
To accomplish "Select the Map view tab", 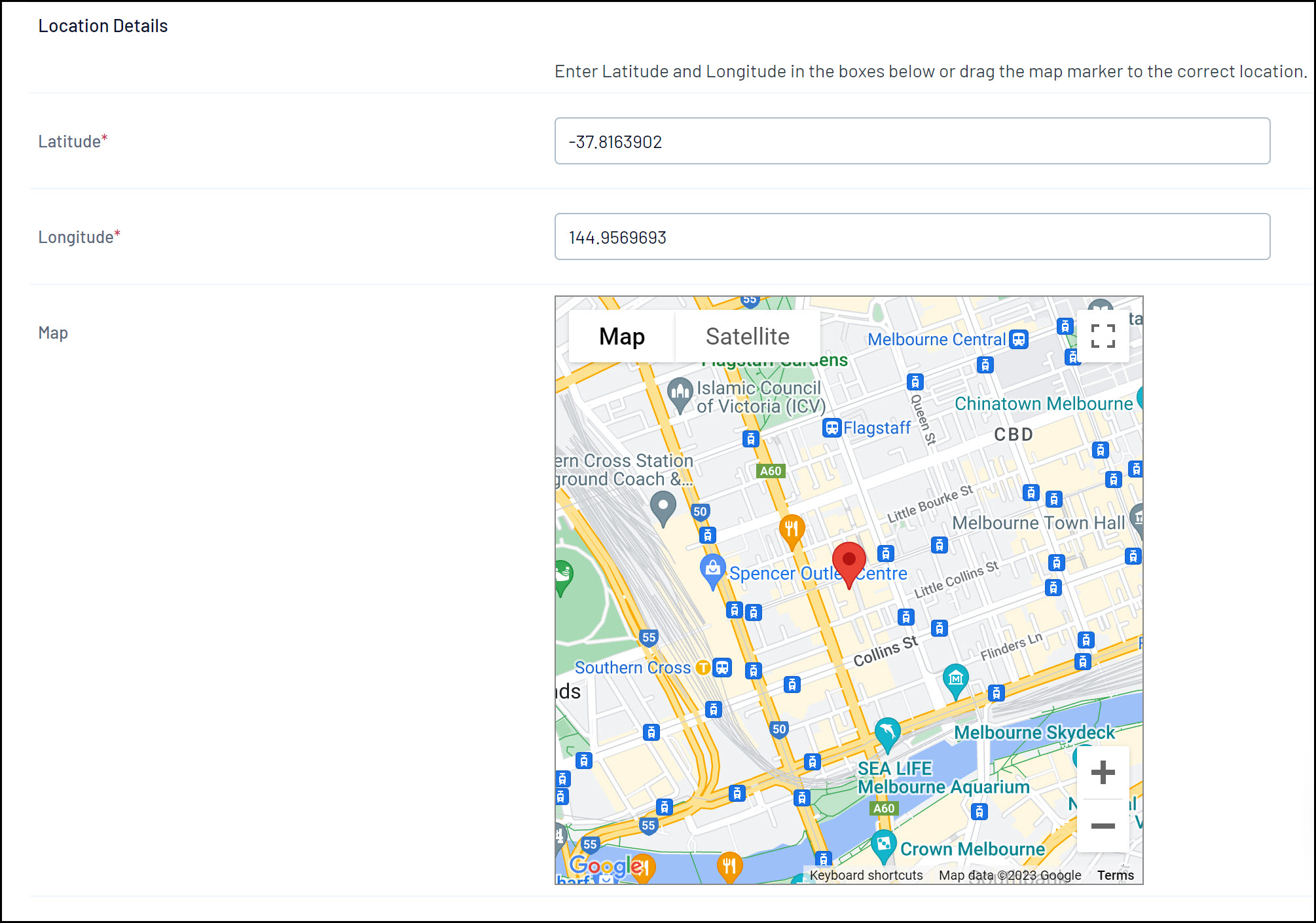I will (621, 336).
